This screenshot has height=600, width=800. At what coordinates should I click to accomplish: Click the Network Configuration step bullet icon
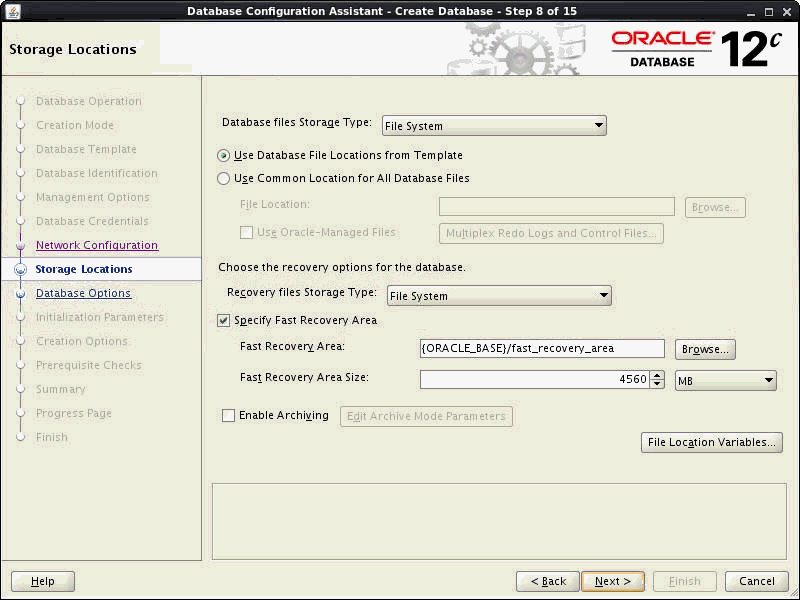(x=20, y=245)
